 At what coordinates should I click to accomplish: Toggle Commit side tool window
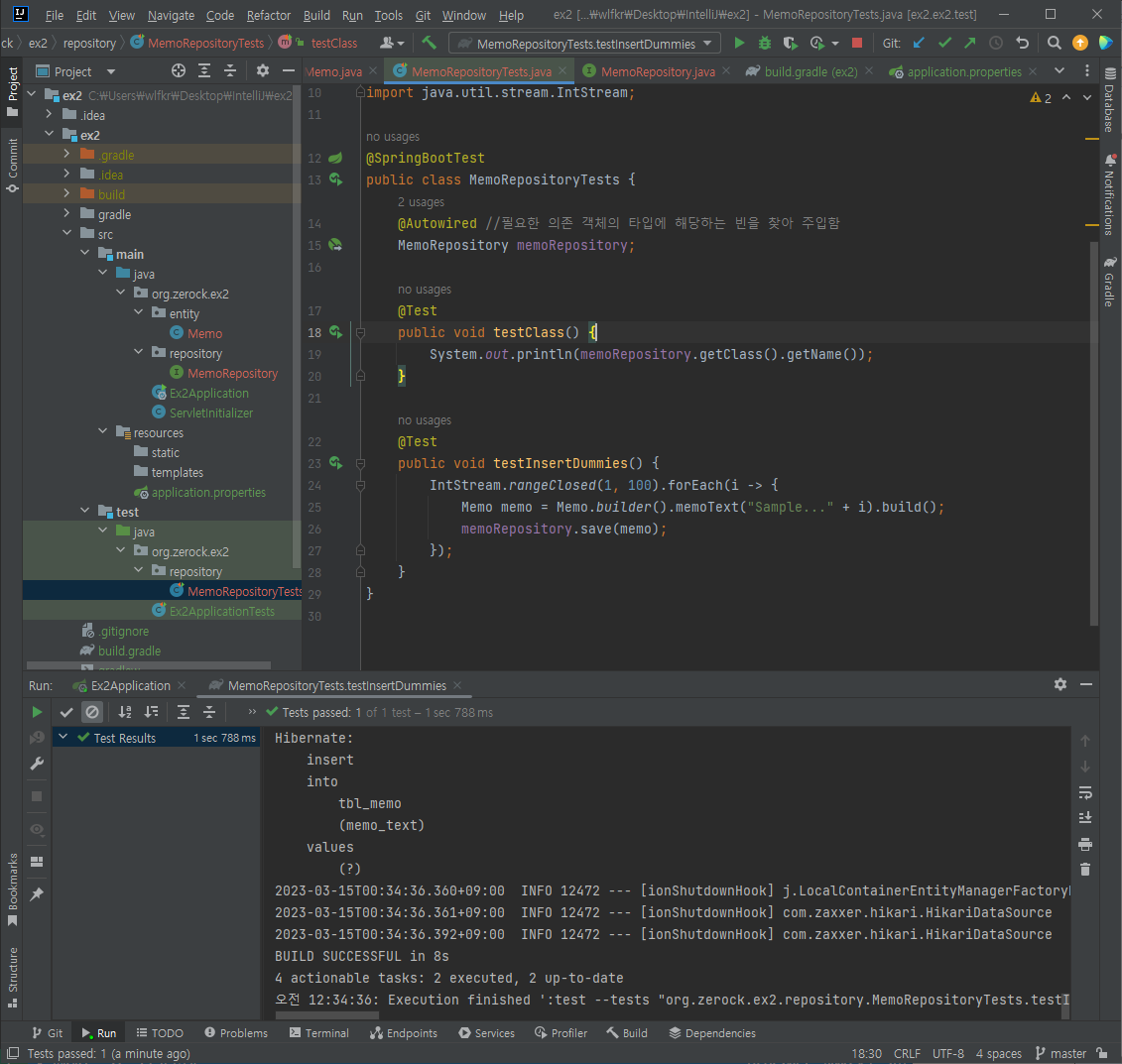12,166
